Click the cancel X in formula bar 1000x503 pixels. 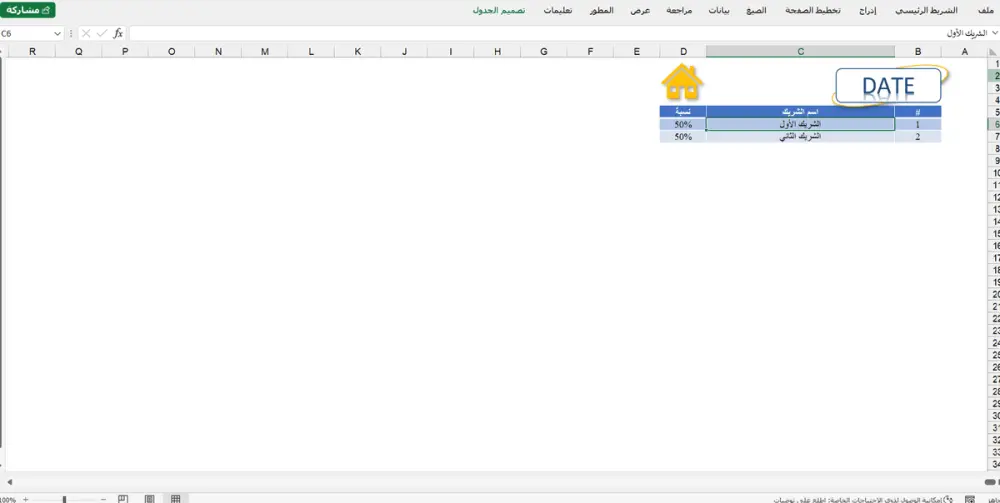tap(86, 33)
